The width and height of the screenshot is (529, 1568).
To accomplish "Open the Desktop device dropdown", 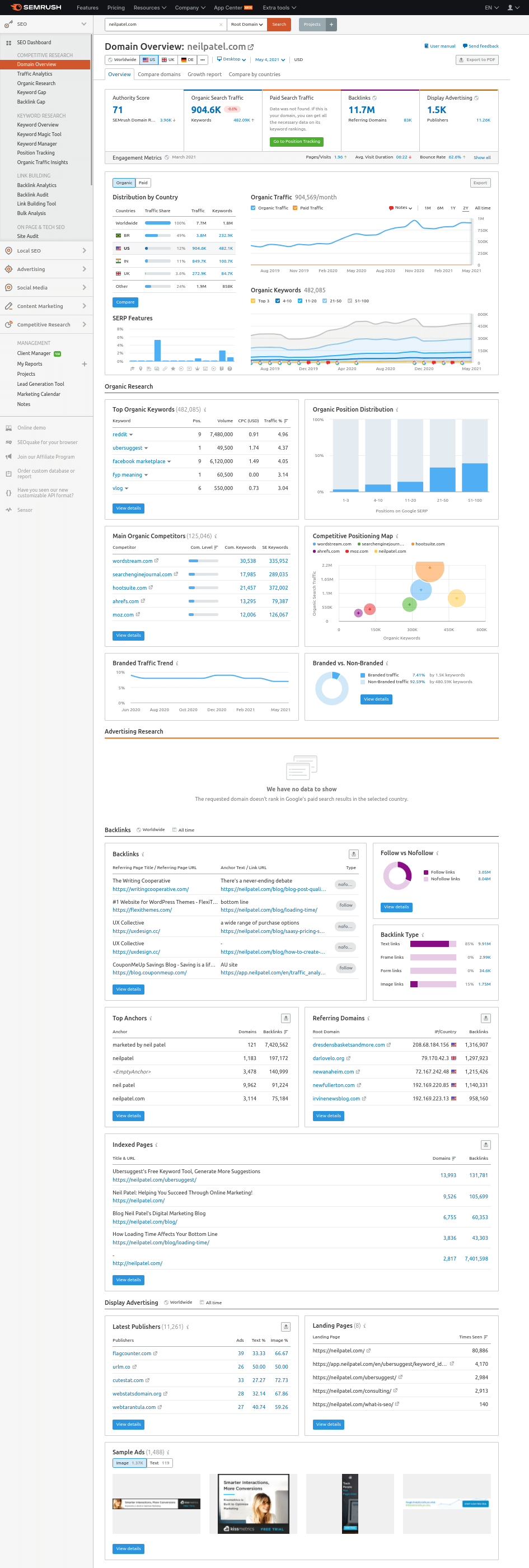I will tap(231, 60).
